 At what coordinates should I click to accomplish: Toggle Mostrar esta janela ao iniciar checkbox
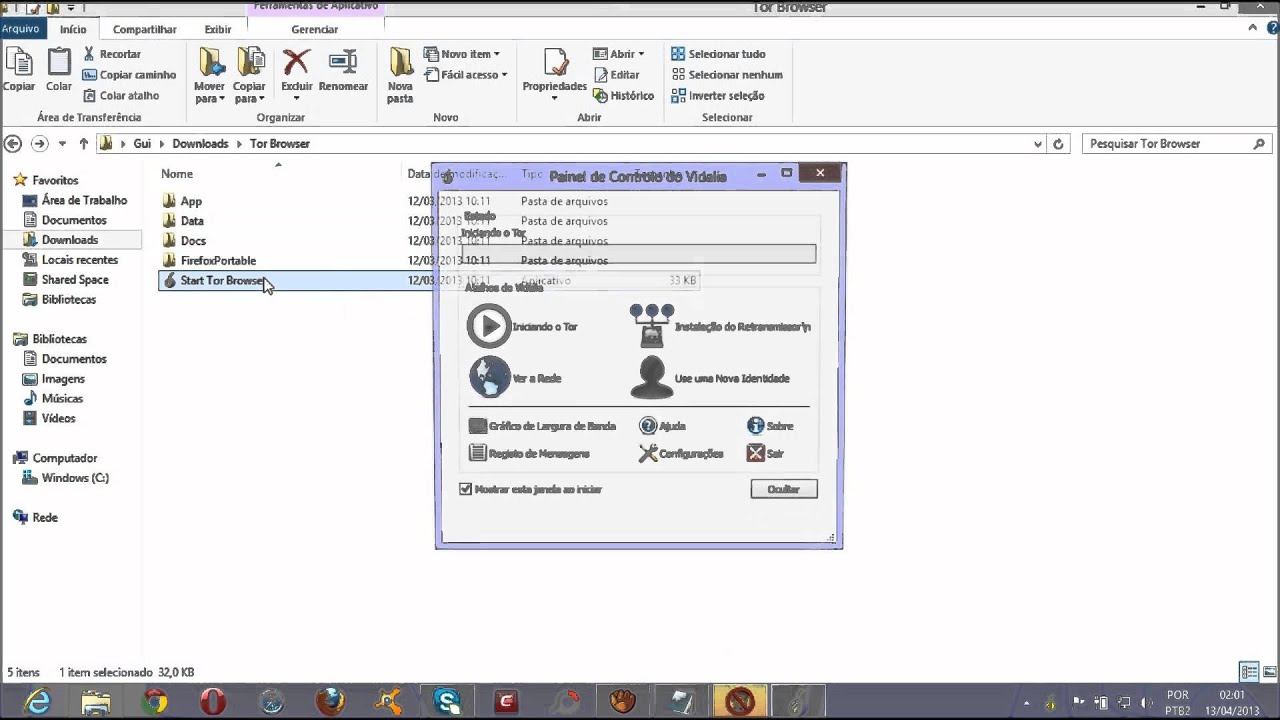[x=465, y=489]
